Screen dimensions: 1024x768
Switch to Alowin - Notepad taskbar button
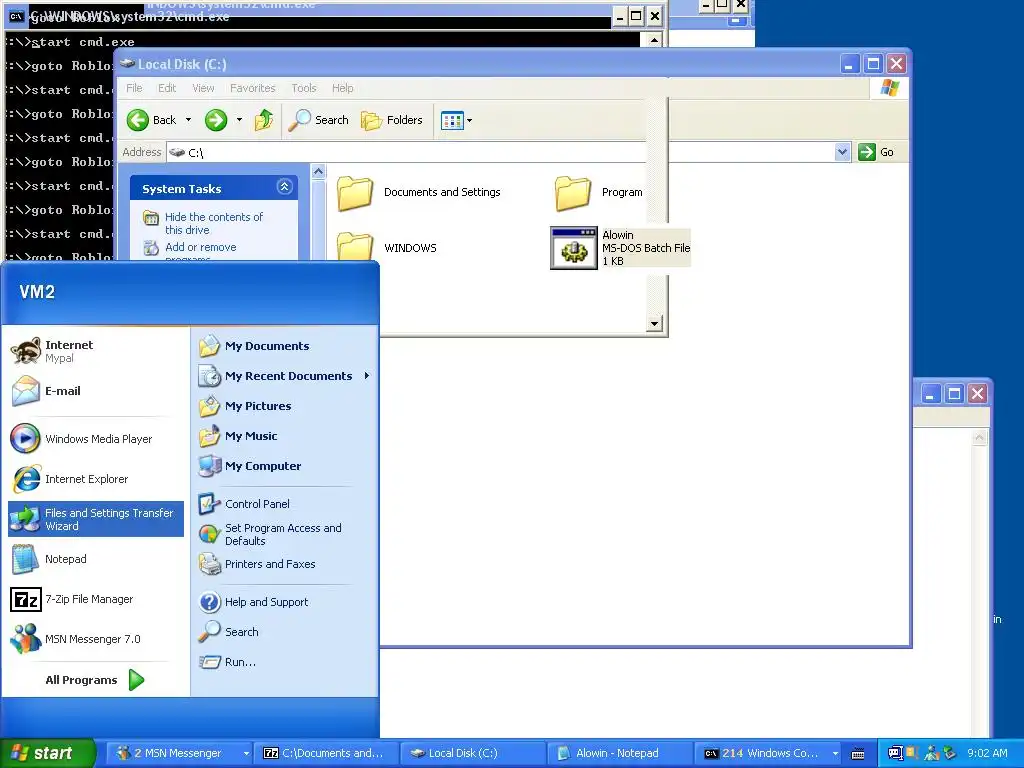[x=618, y=753]
